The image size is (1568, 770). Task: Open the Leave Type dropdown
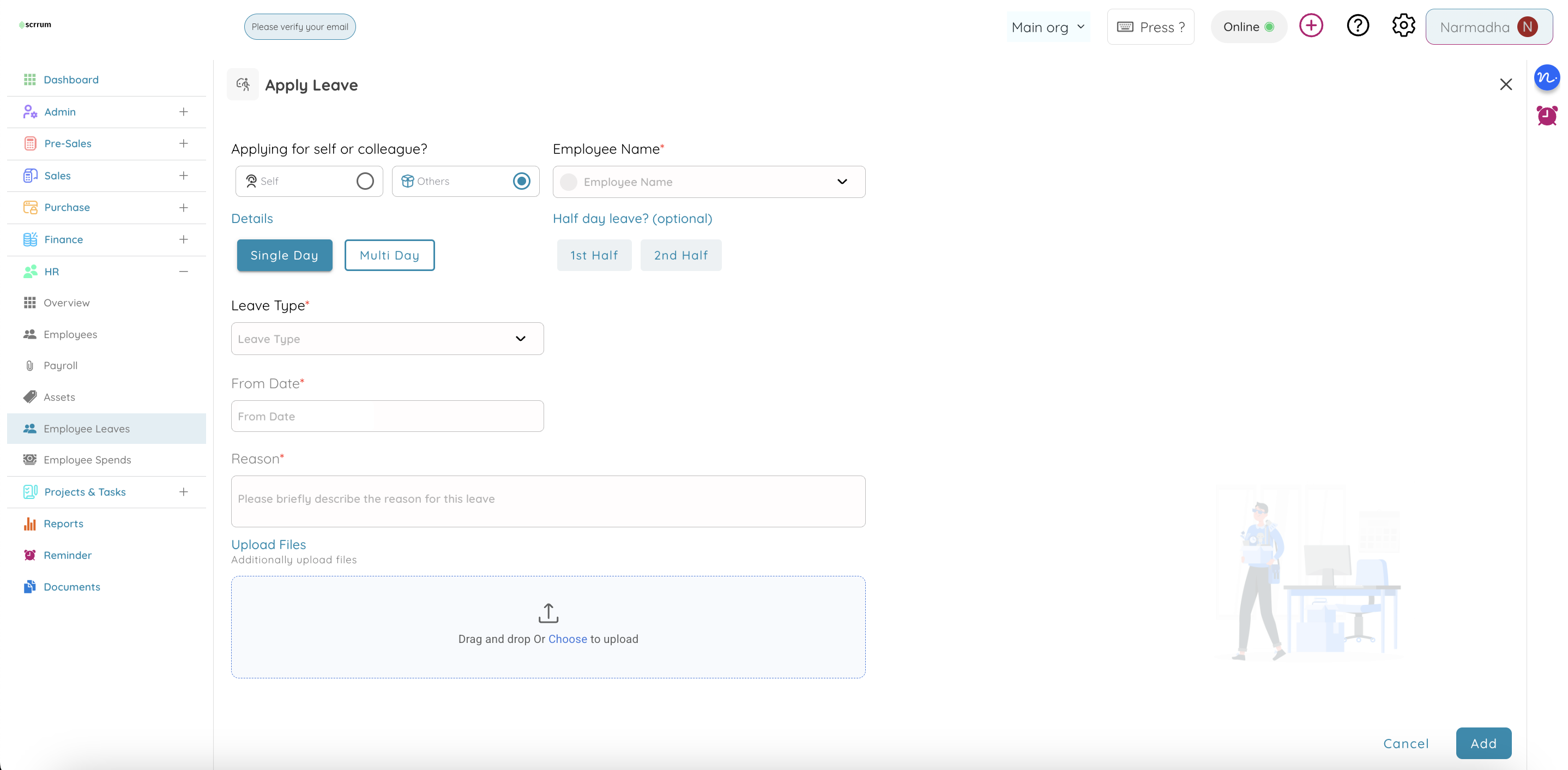pyautogui.click(x=387, y=339)
